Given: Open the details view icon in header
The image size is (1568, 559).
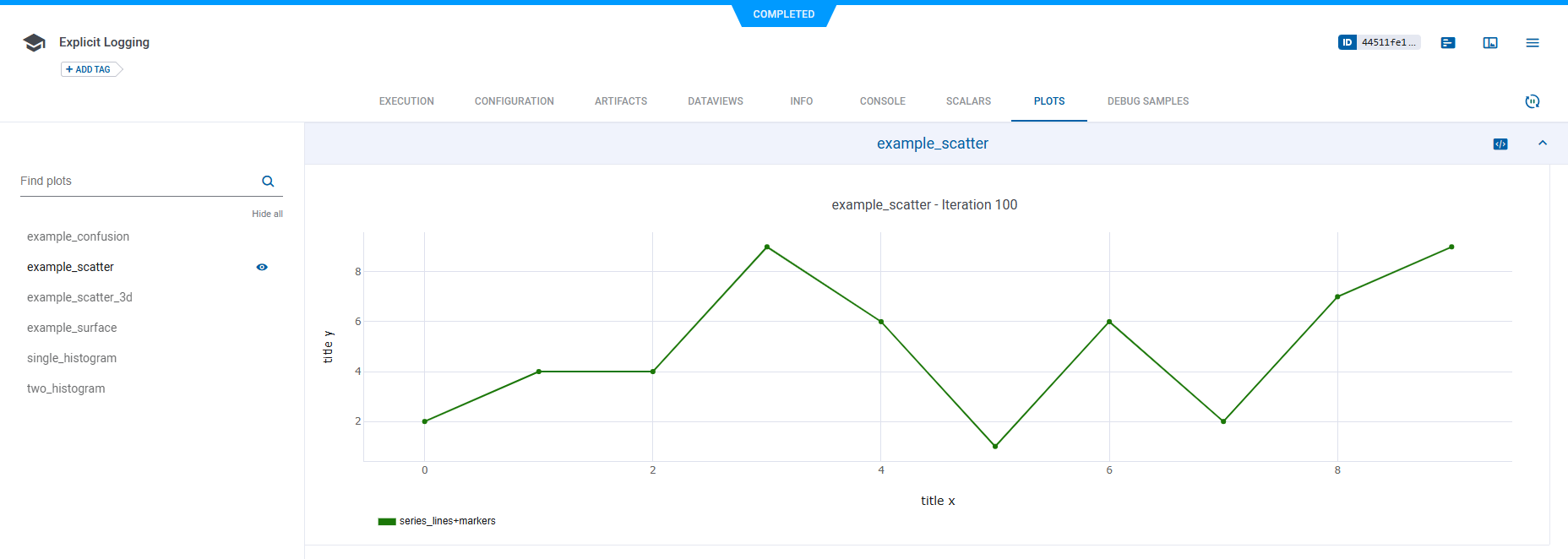Looking at the screenshot, I should pos(1448,43).
